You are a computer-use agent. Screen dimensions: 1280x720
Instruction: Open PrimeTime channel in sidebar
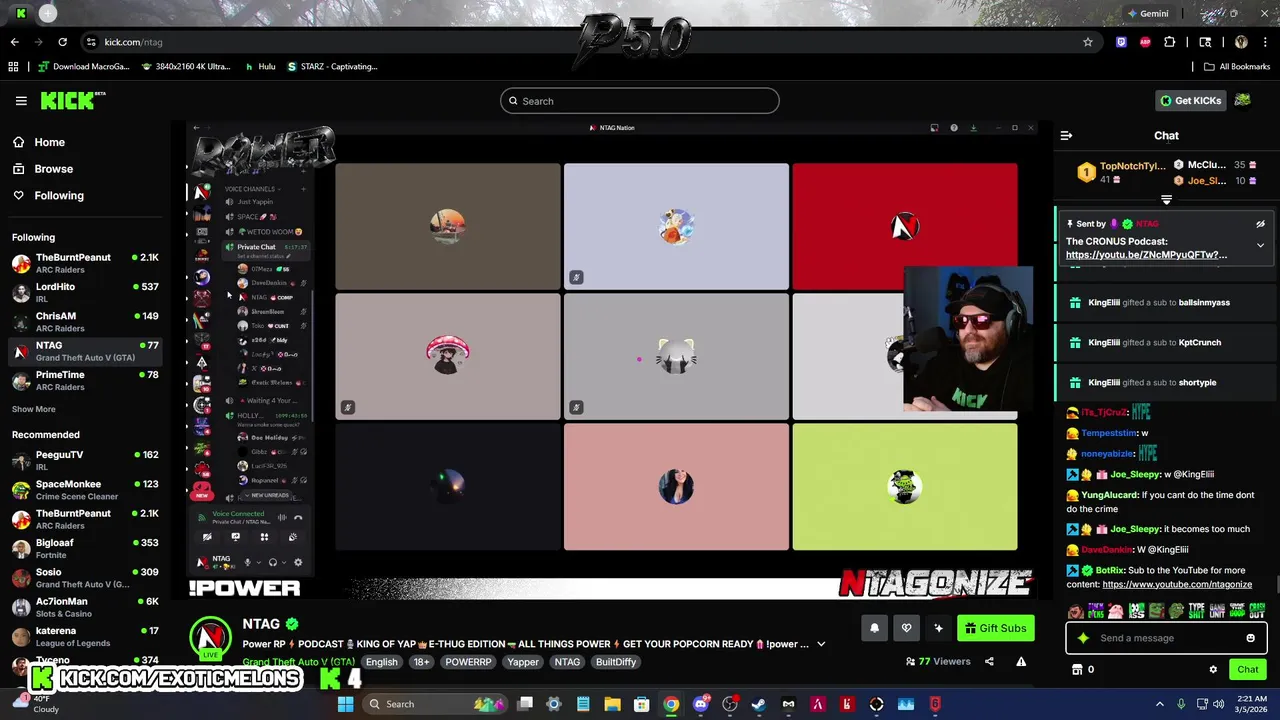click(85, 380)
